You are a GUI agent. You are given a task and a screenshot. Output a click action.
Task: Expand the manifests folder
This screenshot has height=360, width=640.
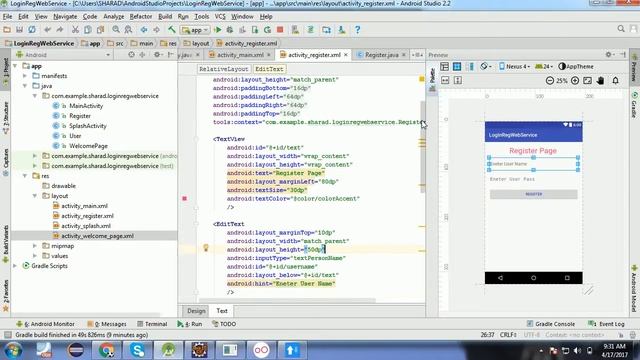[x=25, y=76]
